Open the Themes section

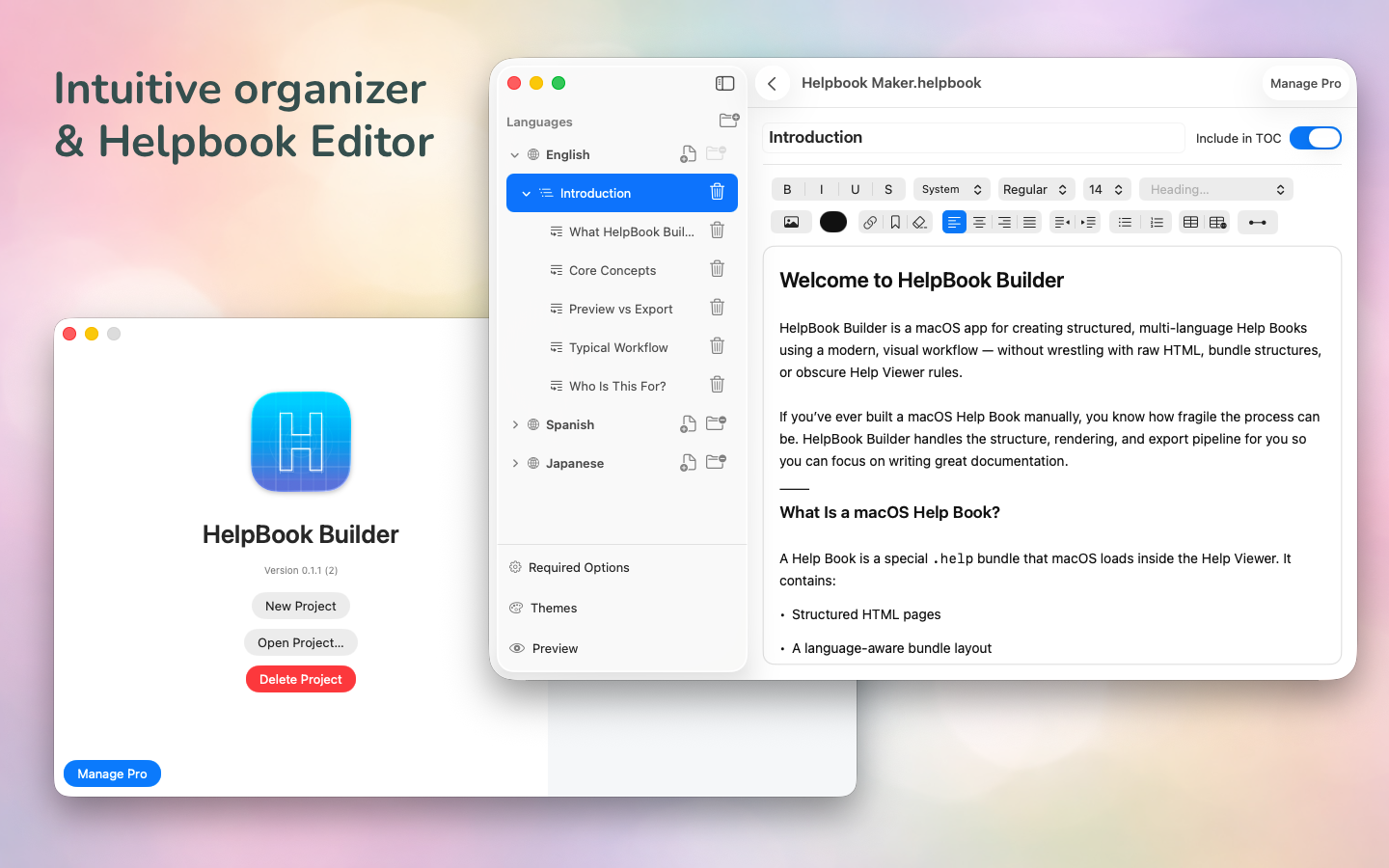554,608
